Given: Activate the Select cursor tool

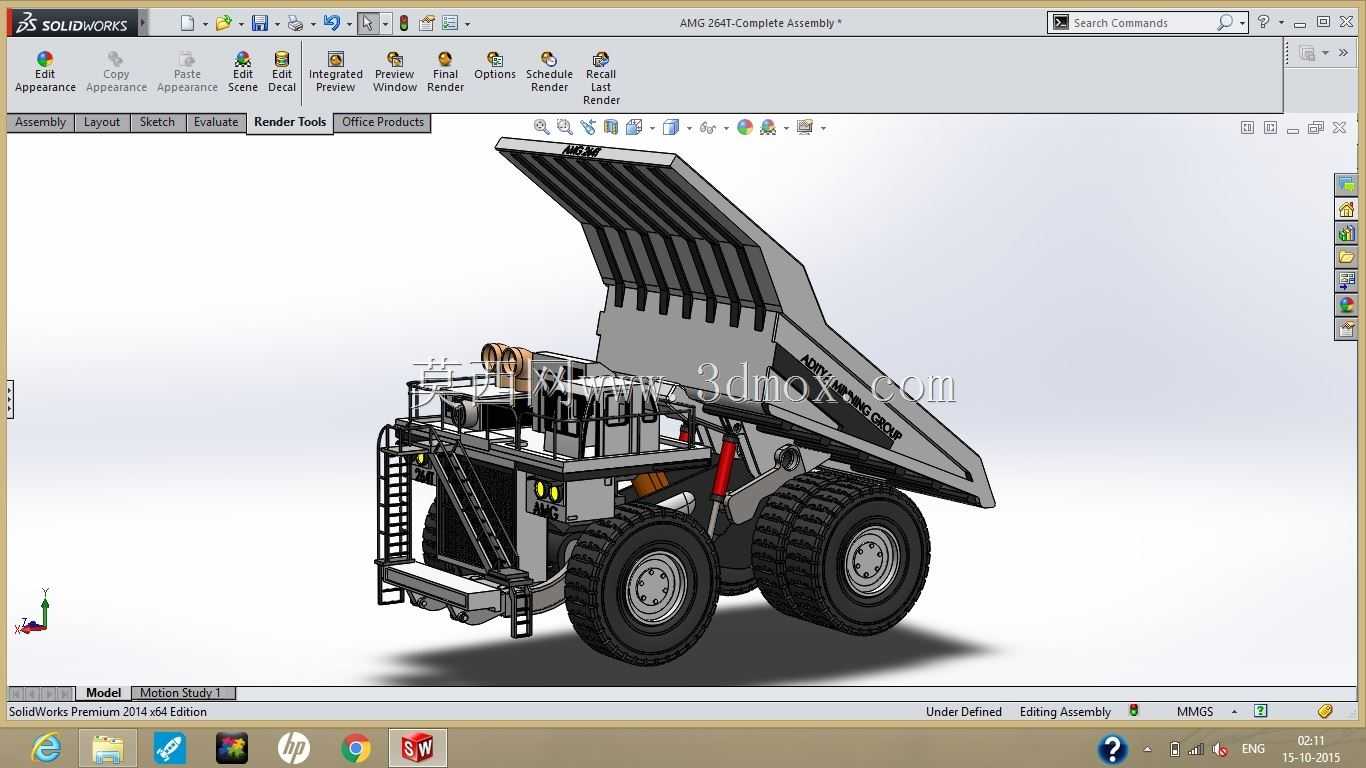Looking at the screenshot, I should point(368,23).
